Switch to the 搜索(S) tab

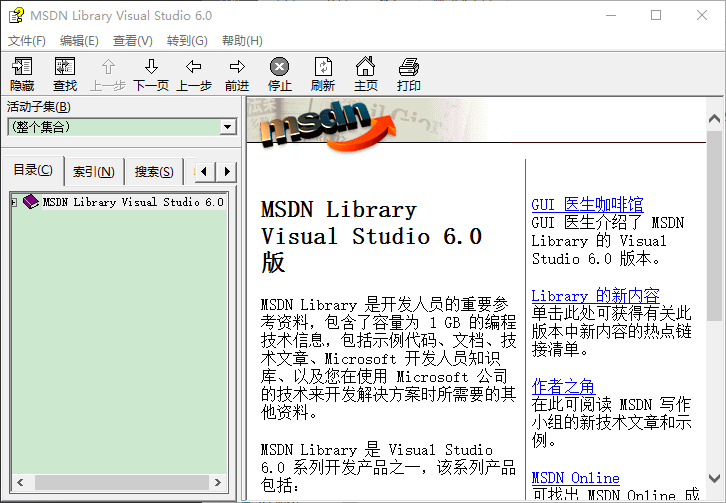(154, 172)
